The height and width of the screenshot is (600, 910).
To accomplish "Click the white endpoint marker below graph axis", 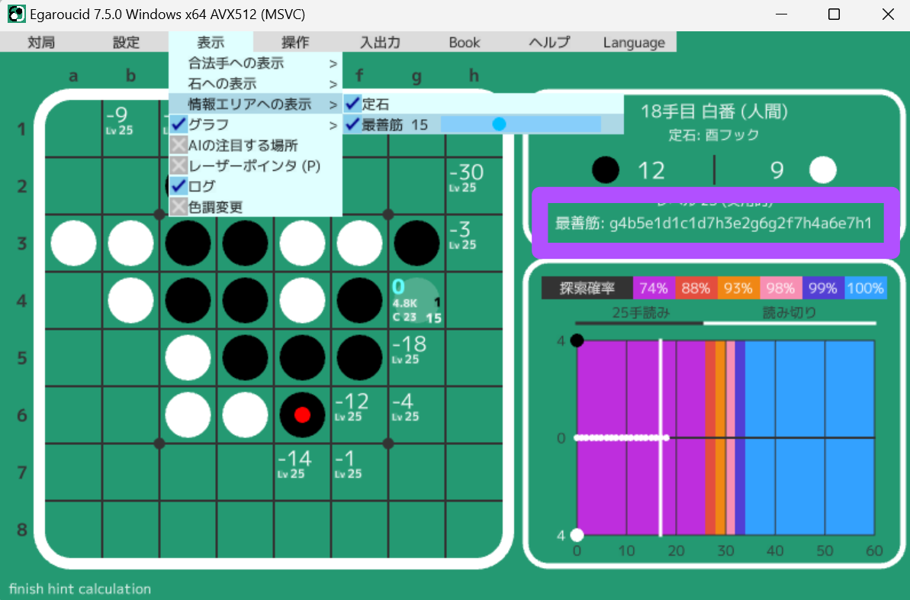I will point(576,535).
